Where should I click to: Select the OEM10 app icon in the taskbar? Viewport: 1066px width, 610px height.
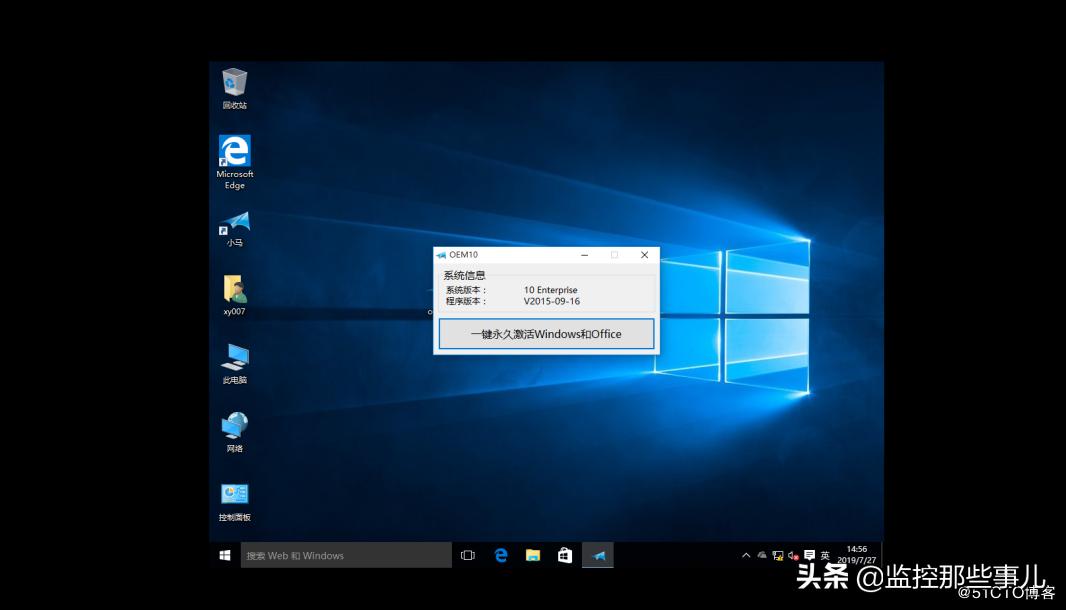pos(597,555)
